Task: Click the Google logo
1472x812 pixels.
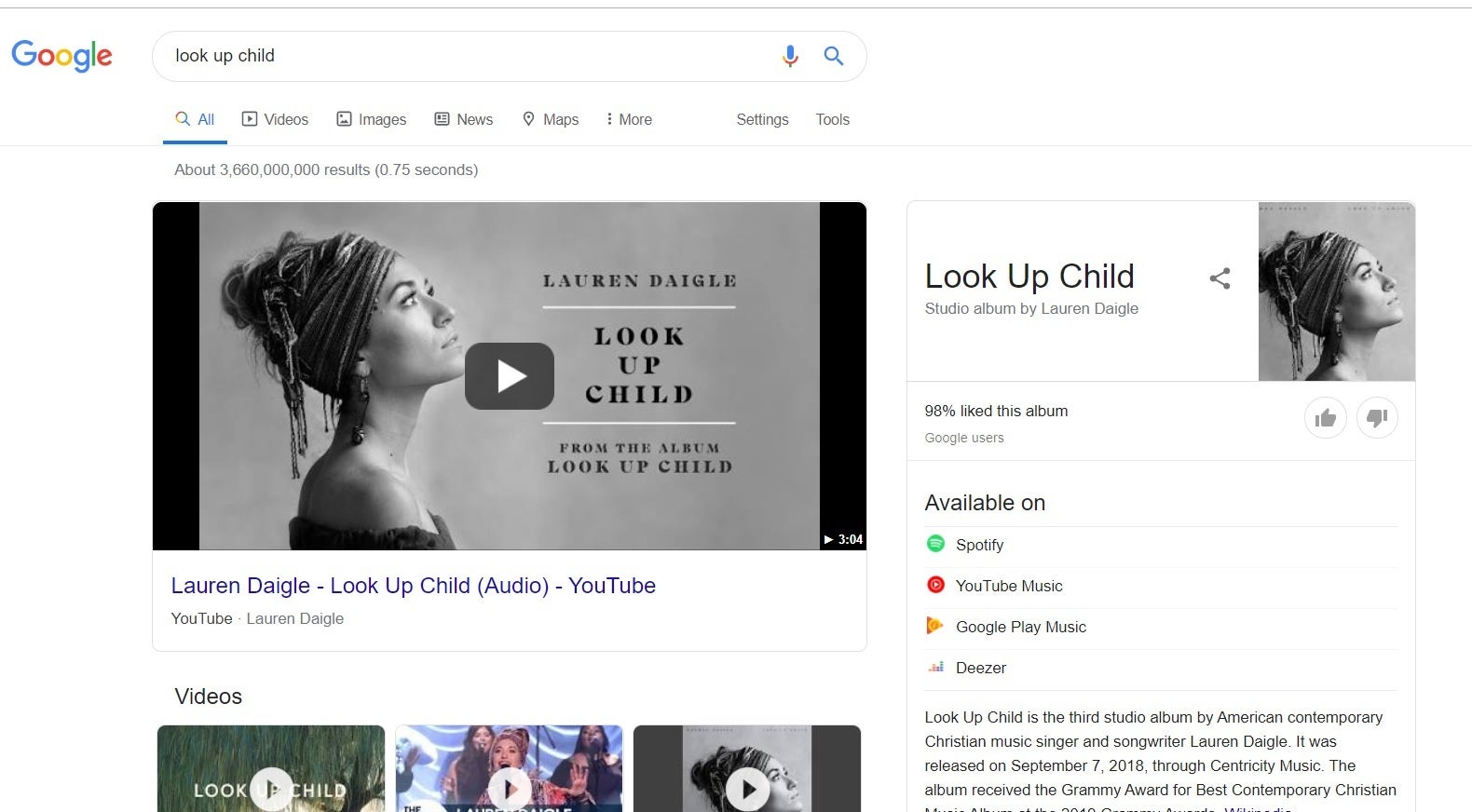Action: 61,56
